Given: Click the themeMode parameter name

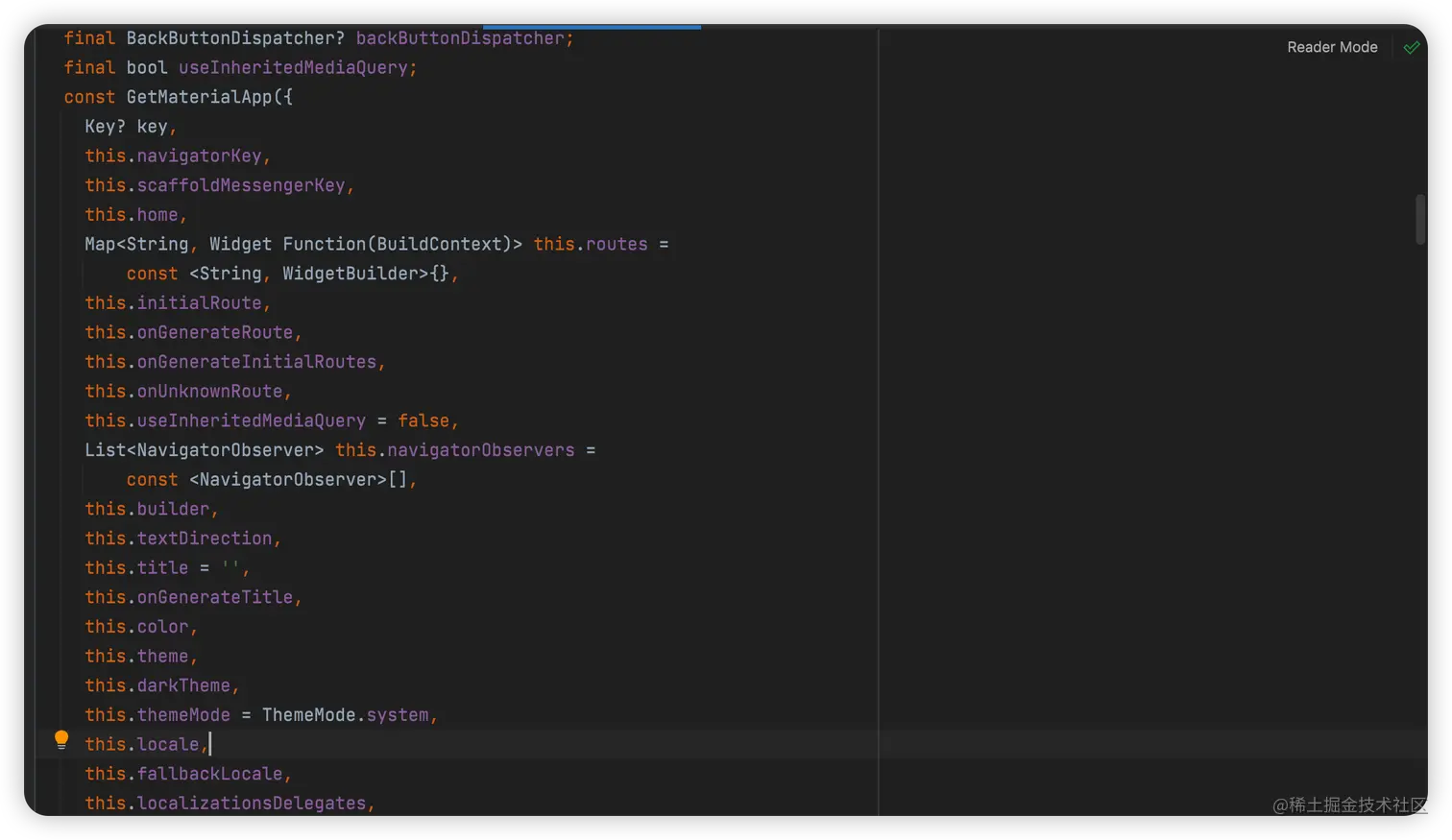Looking at the screenshot, I should pos(183,715).
